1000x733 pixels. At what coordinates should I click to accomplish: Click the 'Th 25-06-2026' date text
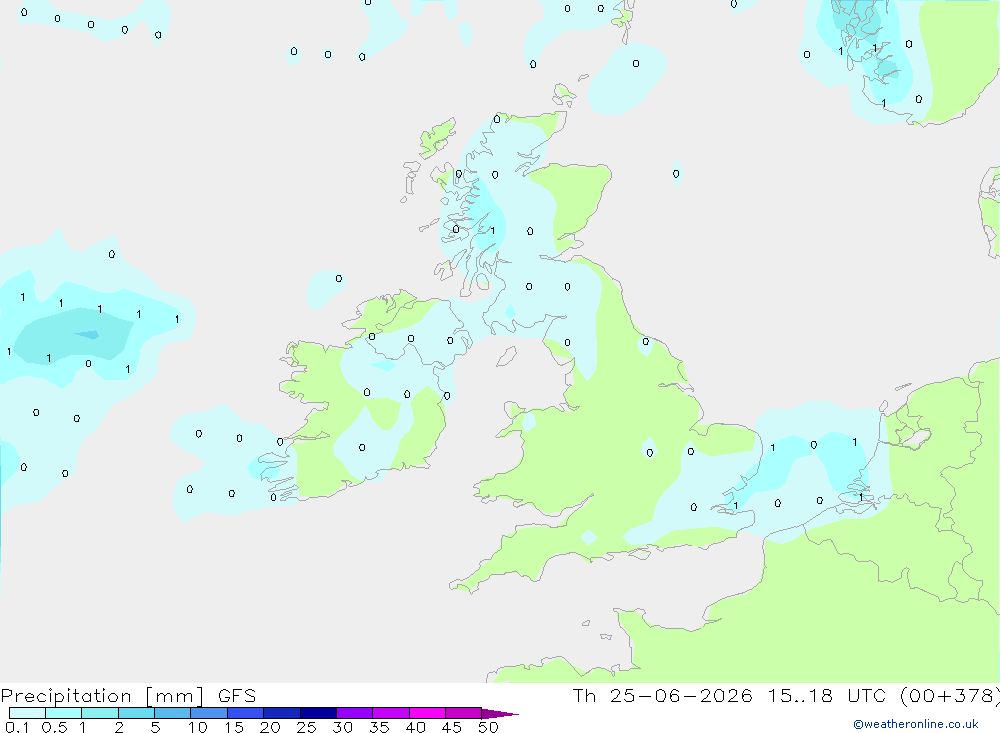pyautogui.click(x=662, y=696)
